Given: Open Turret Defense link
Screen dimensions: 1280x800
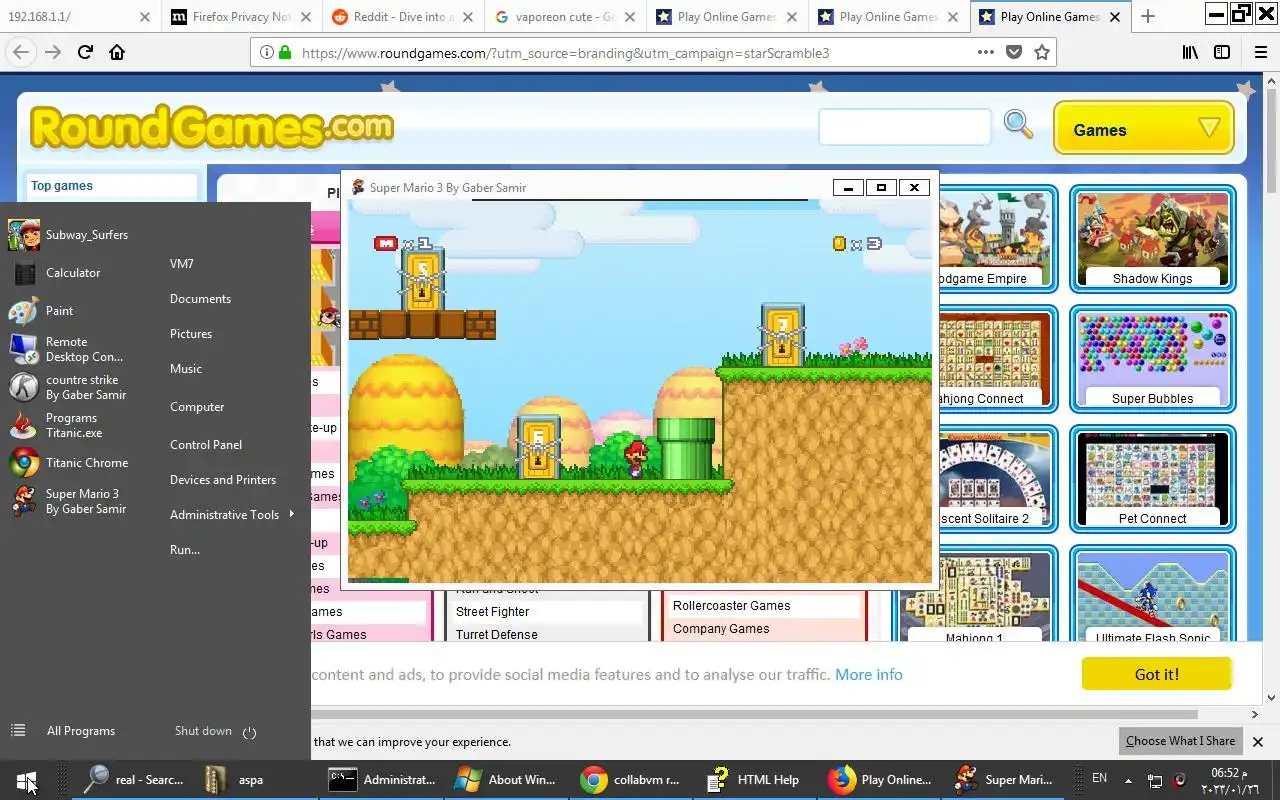Looking at the screenshot, I should click(497, 635).
